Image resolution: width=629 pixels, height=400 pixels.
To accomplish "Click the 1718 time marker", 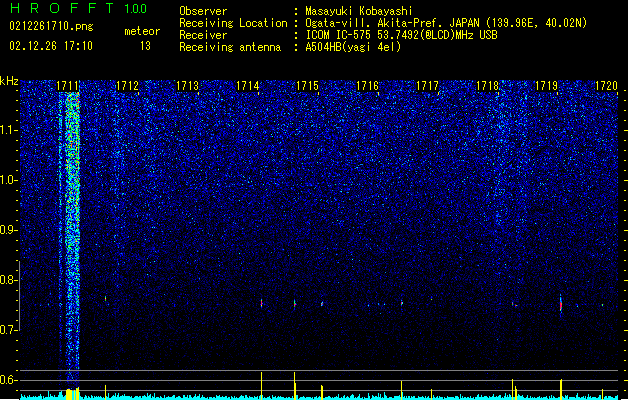I will [x=487, y=86].
